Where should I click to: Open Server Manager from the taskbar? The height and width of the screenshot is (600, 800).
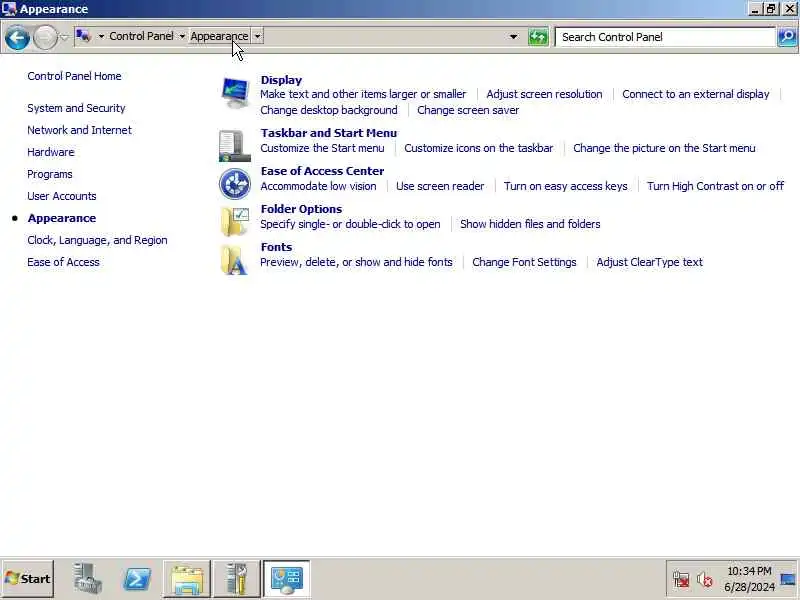point(87,579)
